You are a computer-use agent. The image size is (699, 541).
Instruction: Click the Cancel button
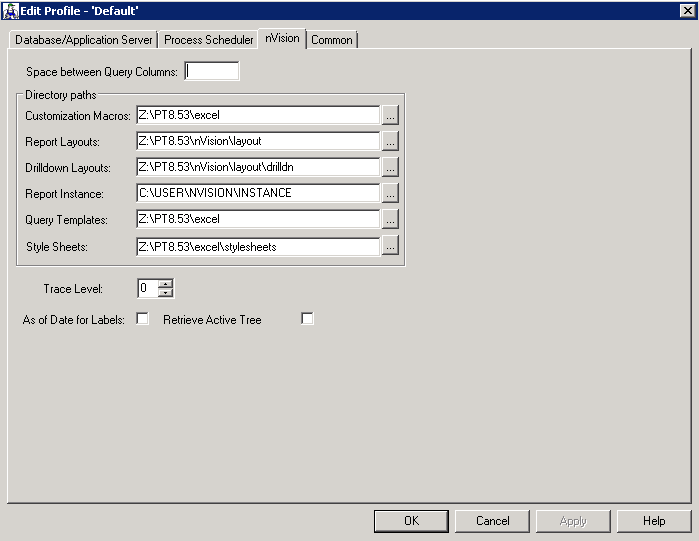pyautogui.click(x=492, y=521)
